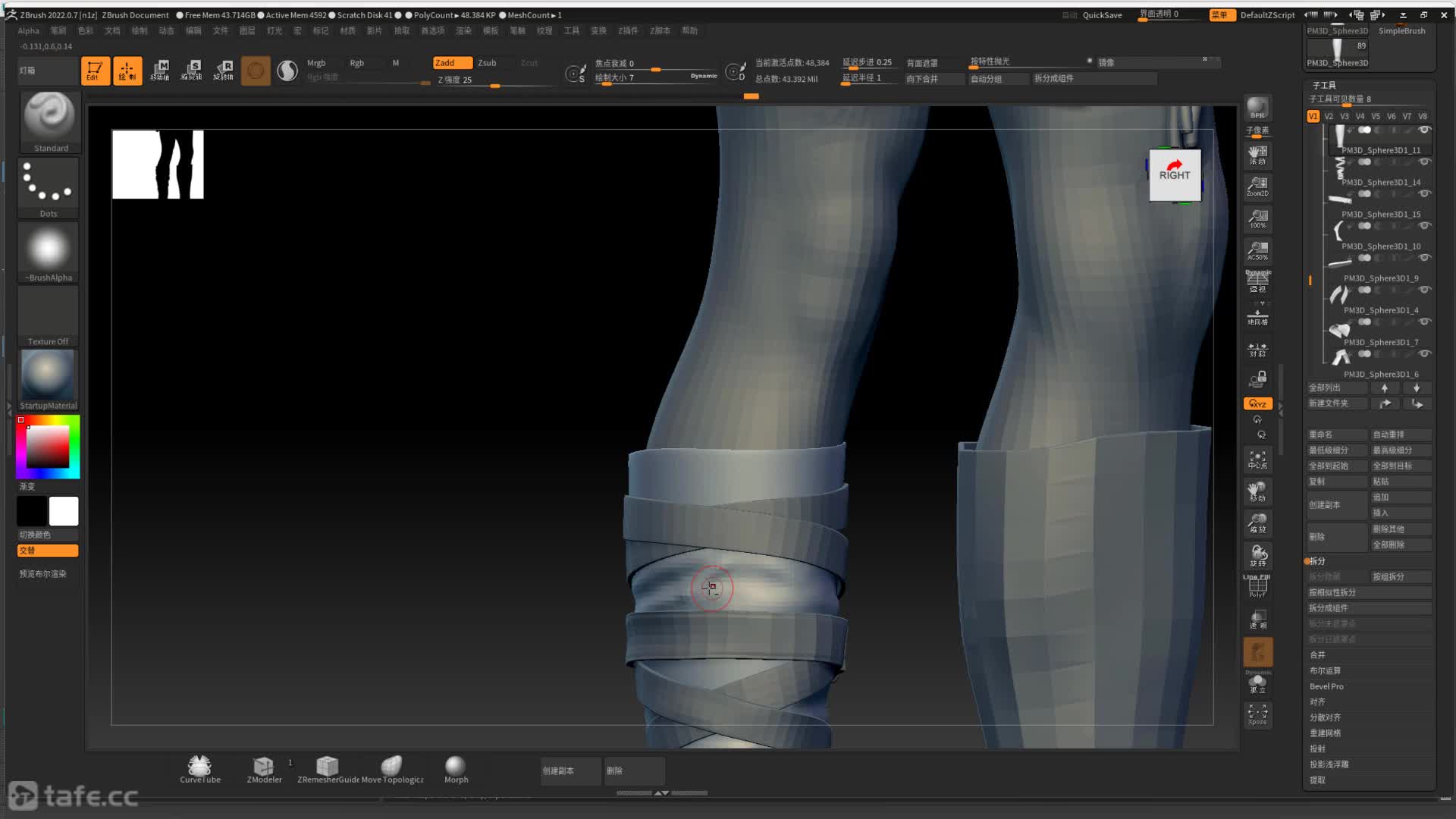
Task: Activate the Edit mode button
Action: [x=96, y=71]
